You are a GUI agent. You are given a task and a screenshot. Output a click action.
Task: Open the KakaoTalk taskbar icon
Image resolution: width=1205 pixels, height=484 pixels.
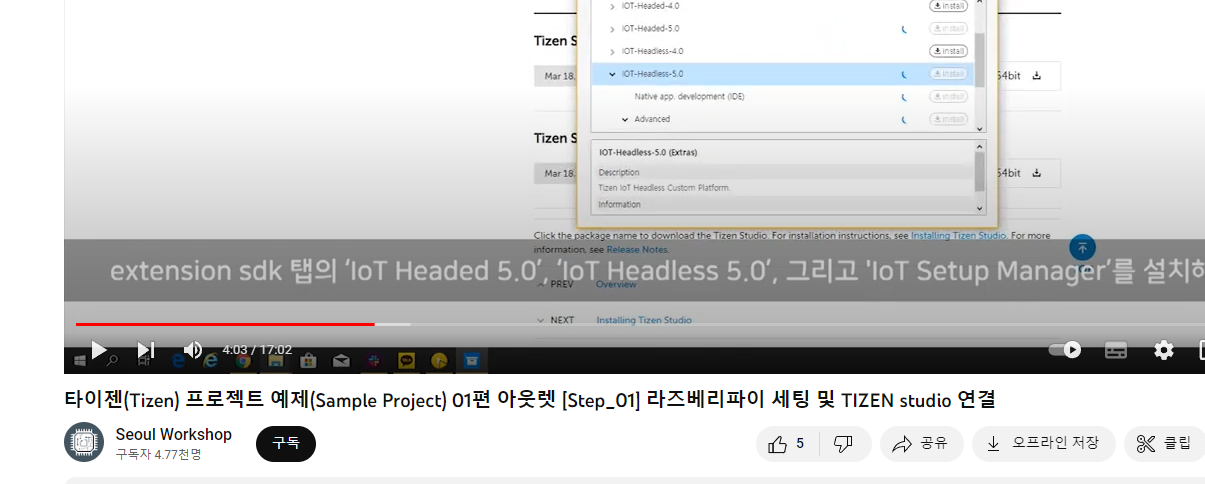coord(406,360)
